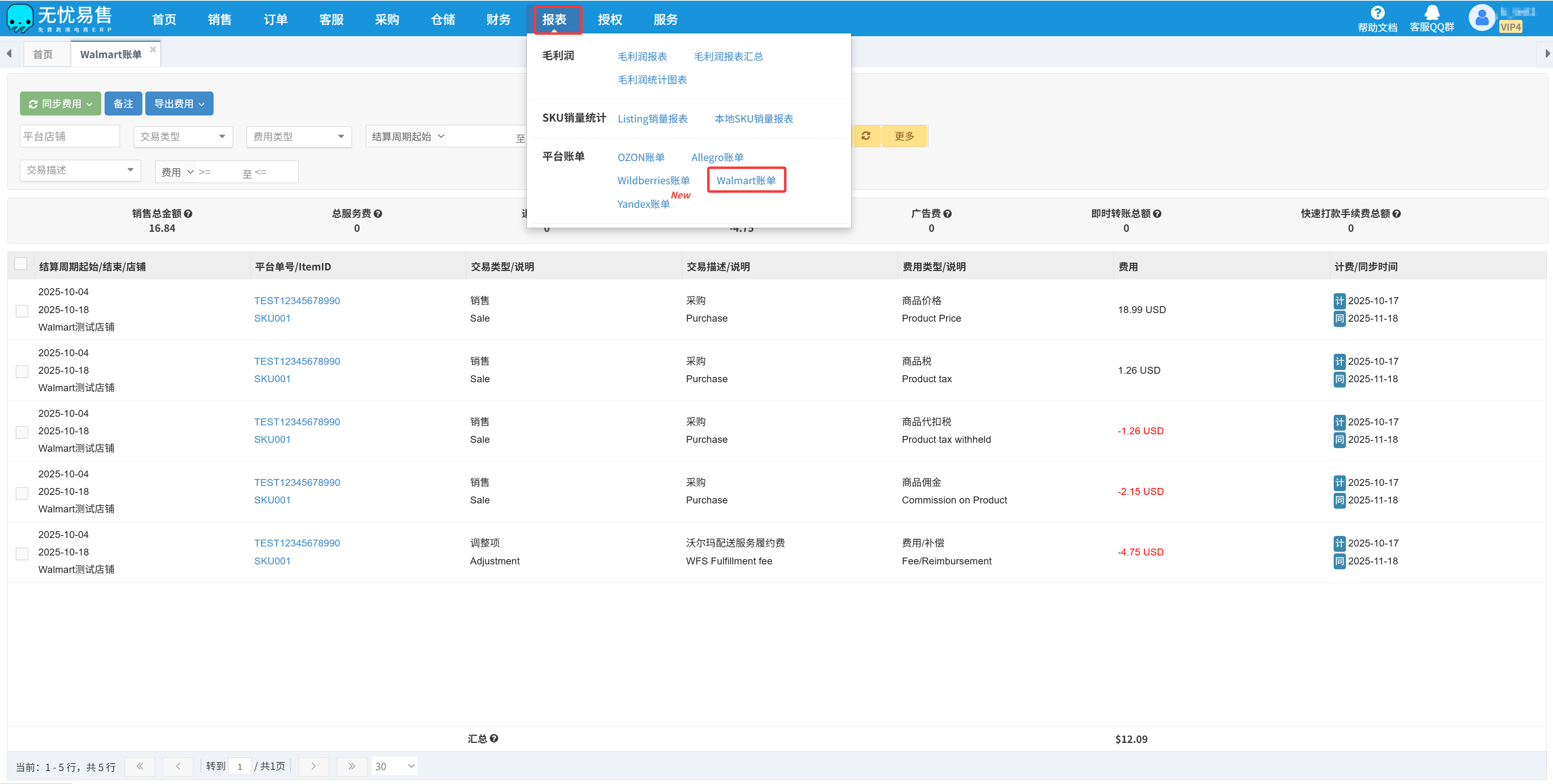
Task: Show help tooltip for 销售总金额
Action: click(188, 214)
